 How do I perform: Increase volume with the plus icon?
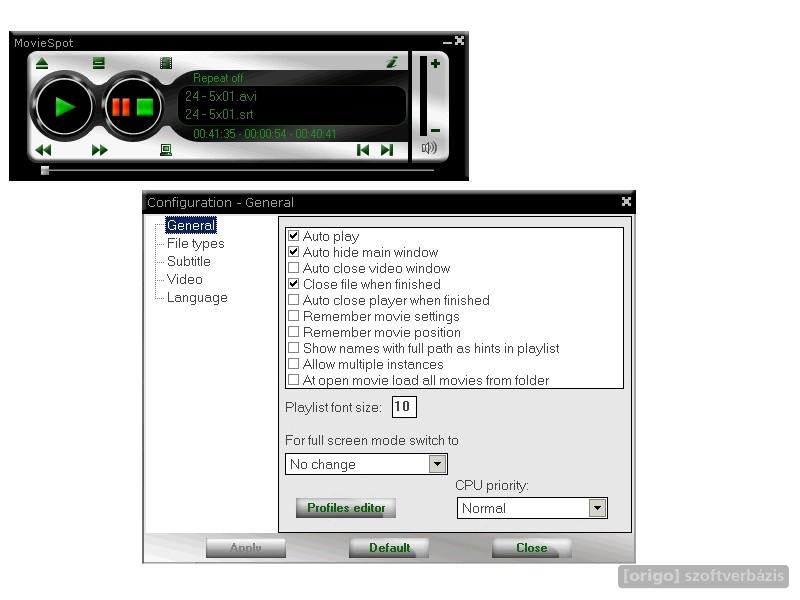coord(435,64)
